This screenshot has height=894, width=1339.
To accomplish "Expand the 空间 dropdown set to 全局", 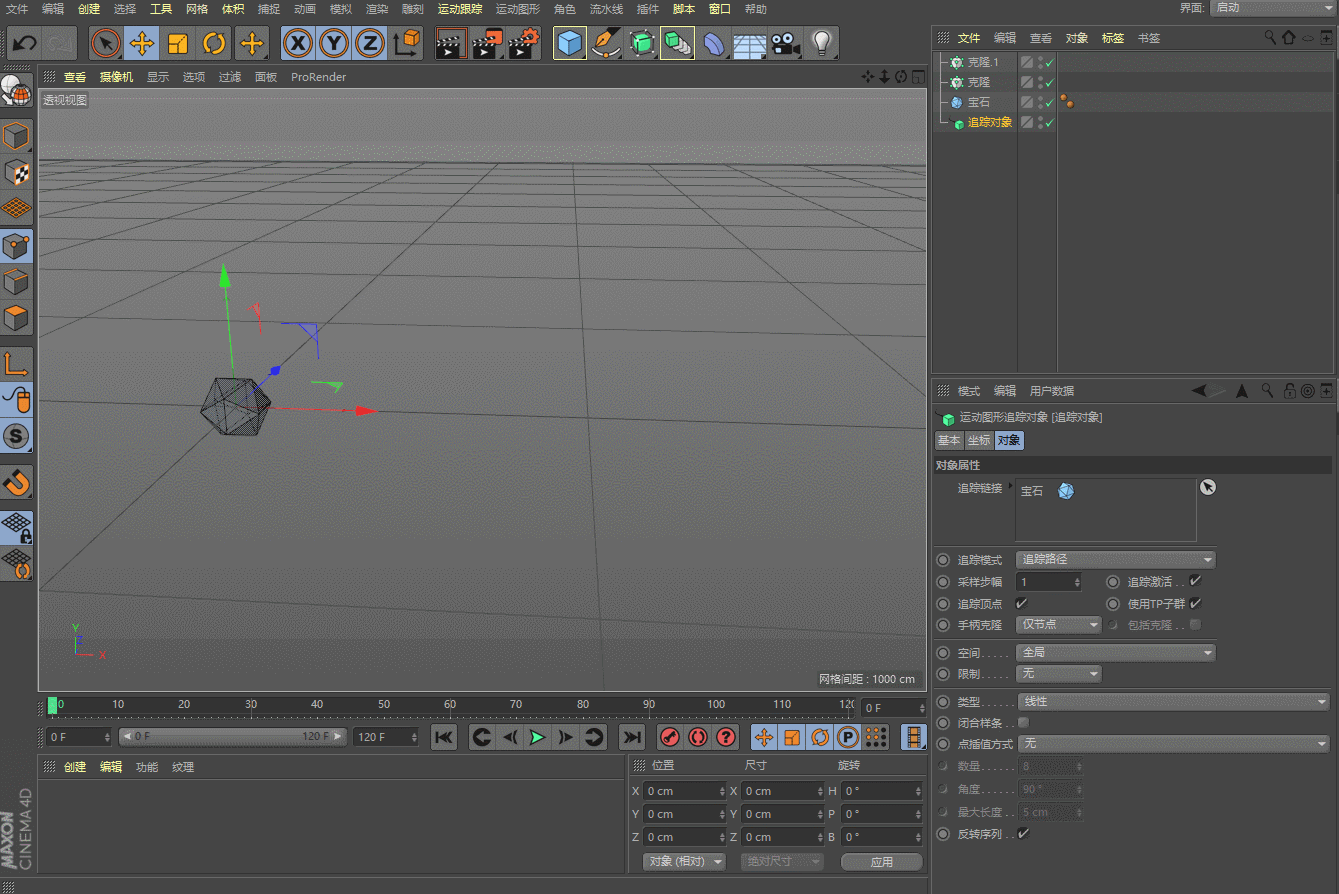I will pos(1115,652).
